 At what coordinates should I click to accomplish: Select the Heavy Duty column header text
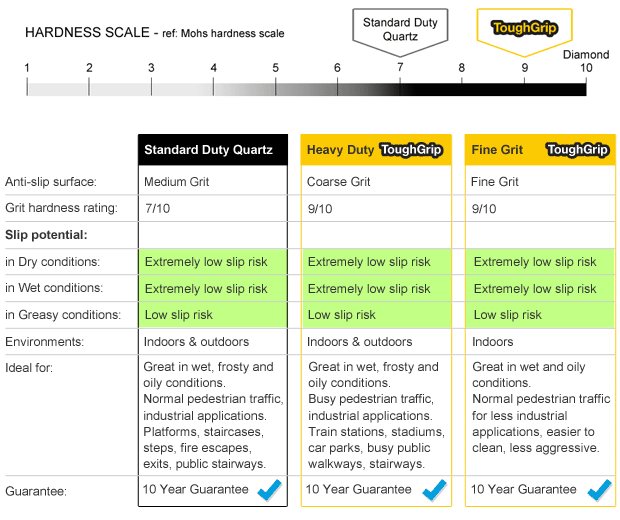340,150
